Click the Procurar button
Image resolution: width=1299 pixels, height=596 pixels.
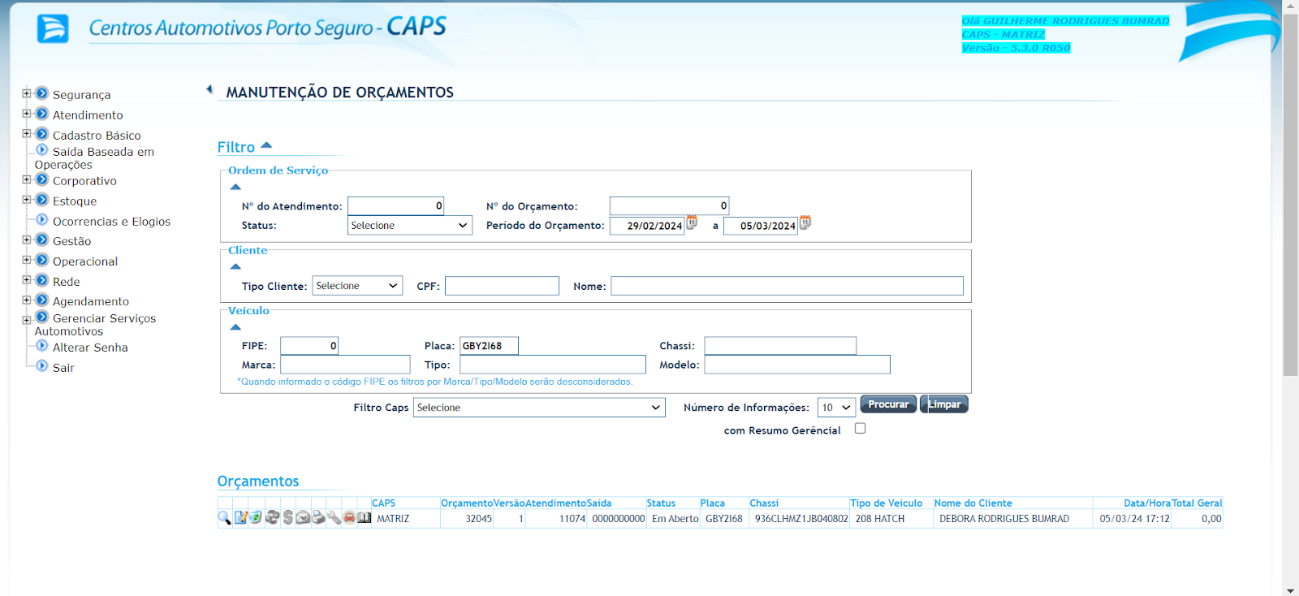pyautogui.click(x=888, y=404)
